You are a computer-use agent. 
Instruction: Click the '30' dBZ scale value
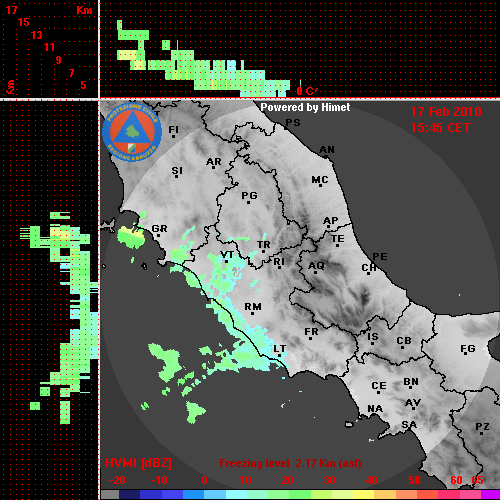click(329, 480)
